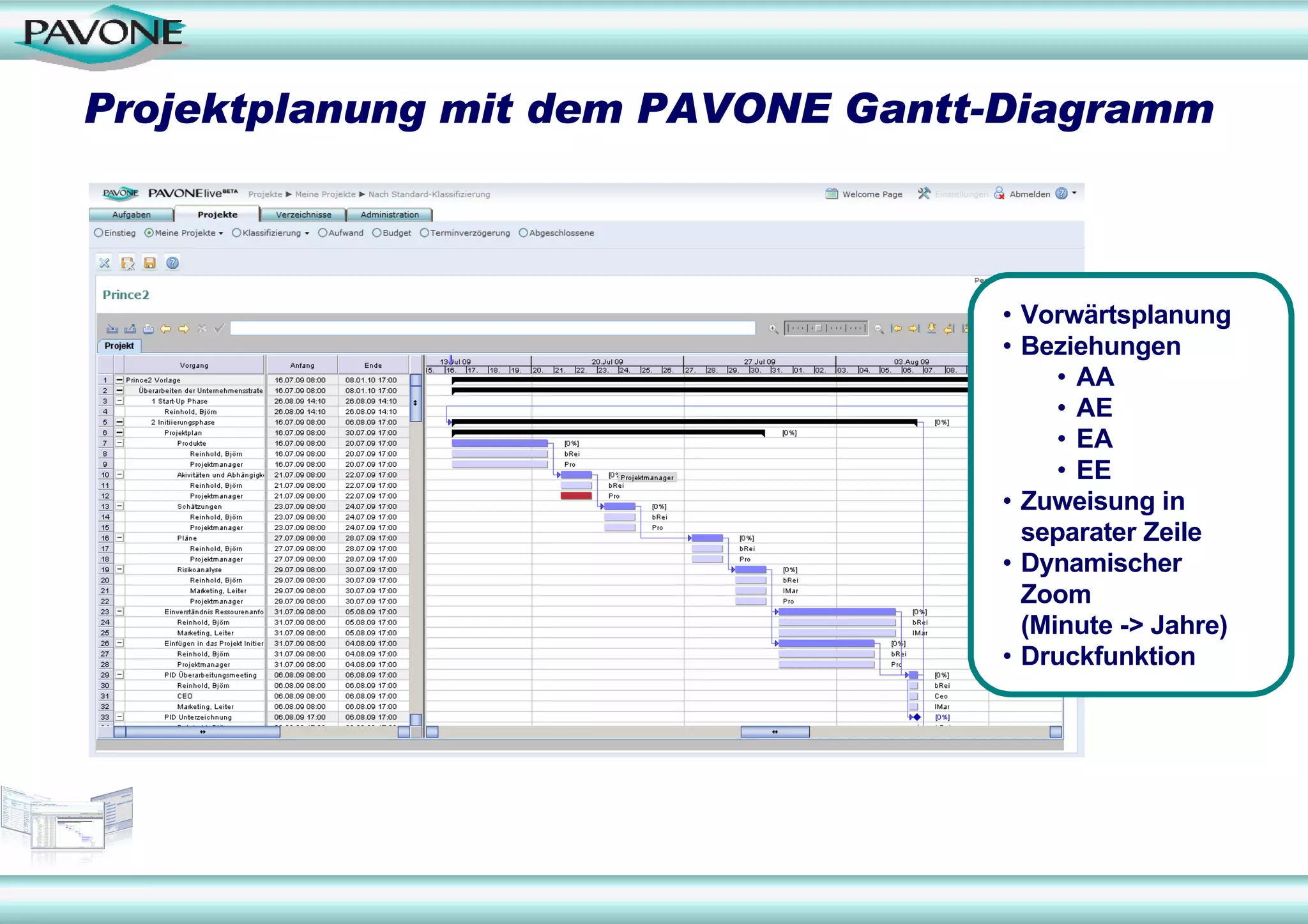
Task: Select the Budget radio button
Action: [377, 233]
